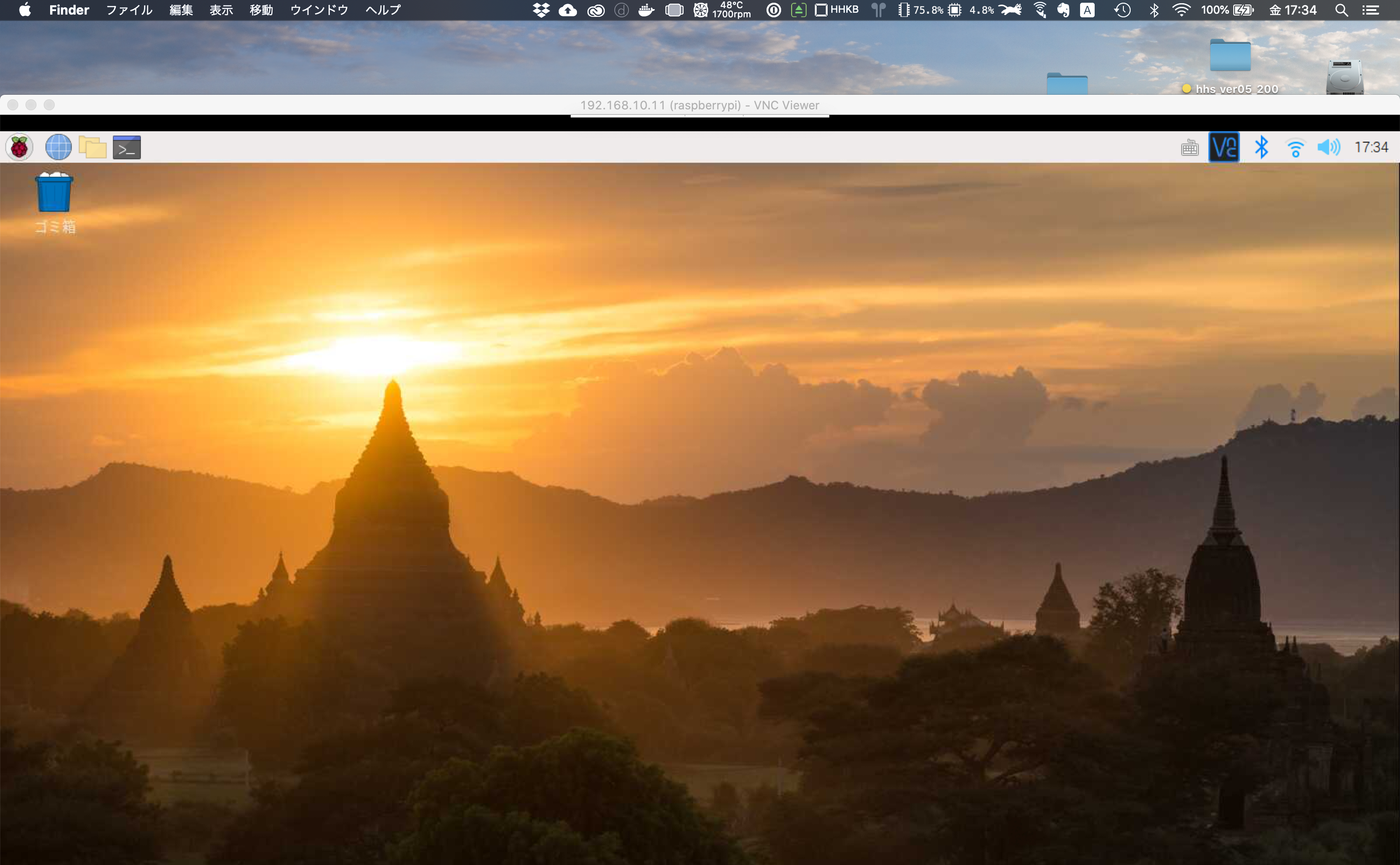Open Raspberry Pi Bluetooth menu
Screen dimensions: 1400x865
(1261, 148)
